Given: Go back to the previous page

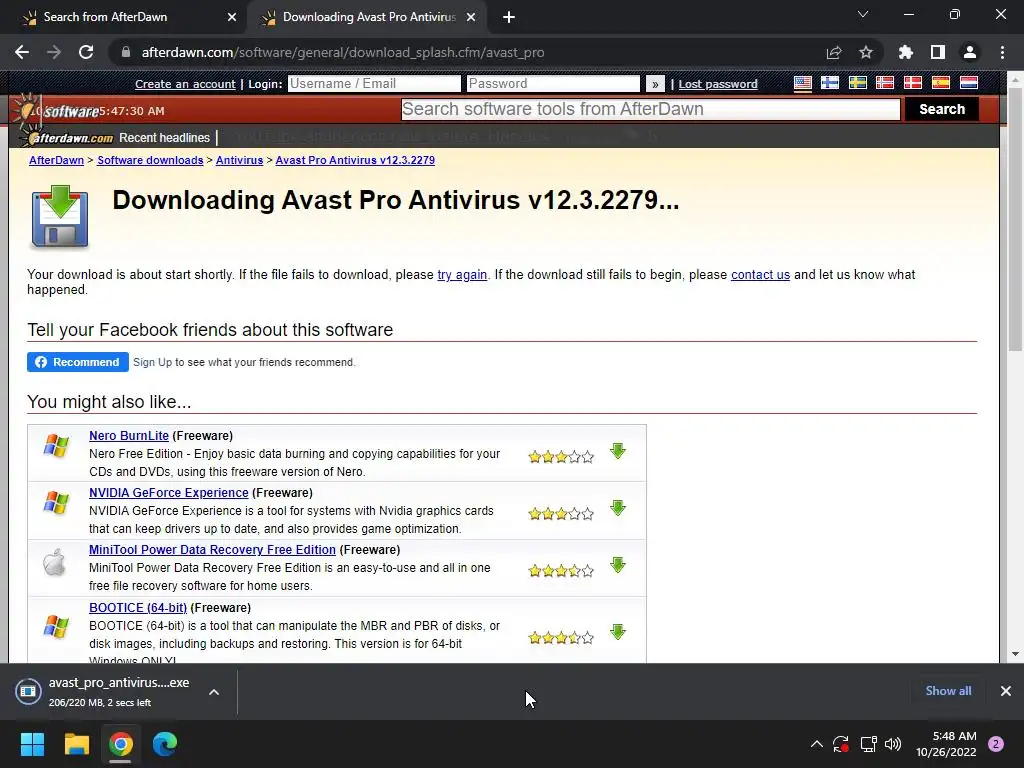Looking at the screenshot, I should [x=22, y=52].
